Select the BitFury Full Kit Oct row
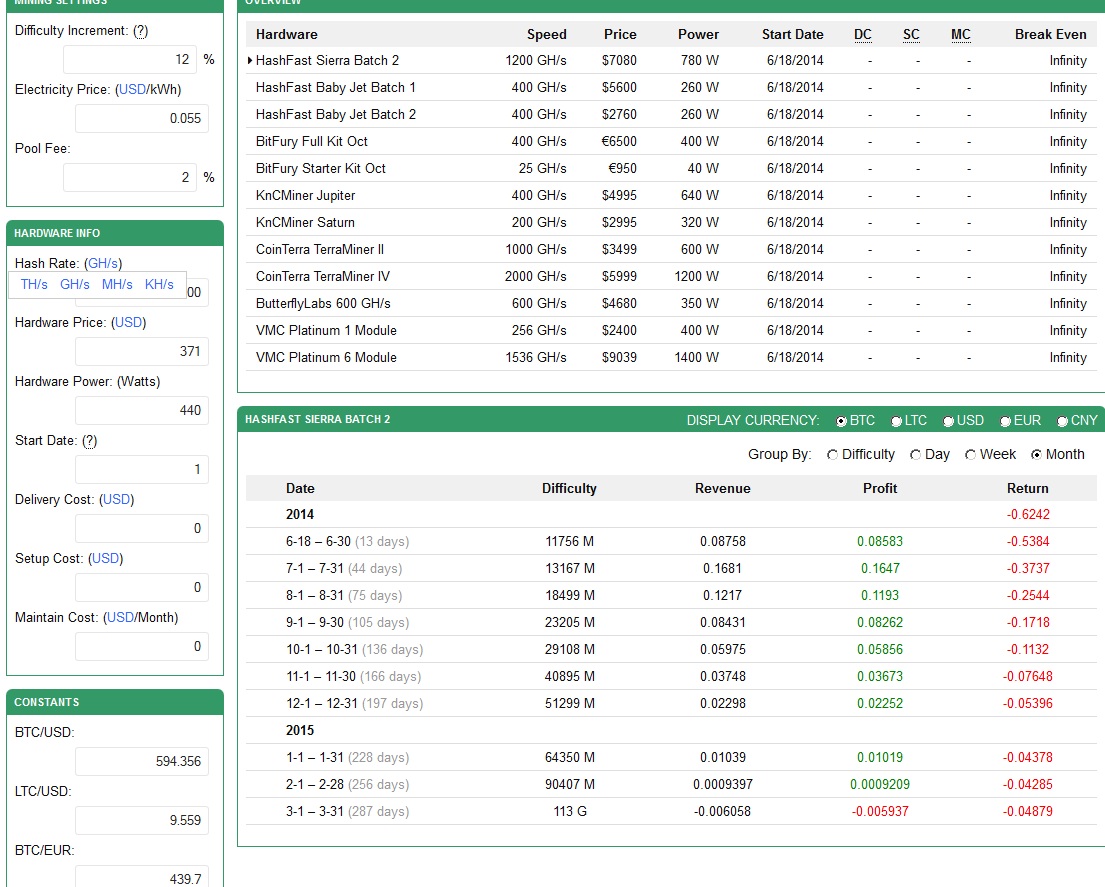 tap(671, 142)
